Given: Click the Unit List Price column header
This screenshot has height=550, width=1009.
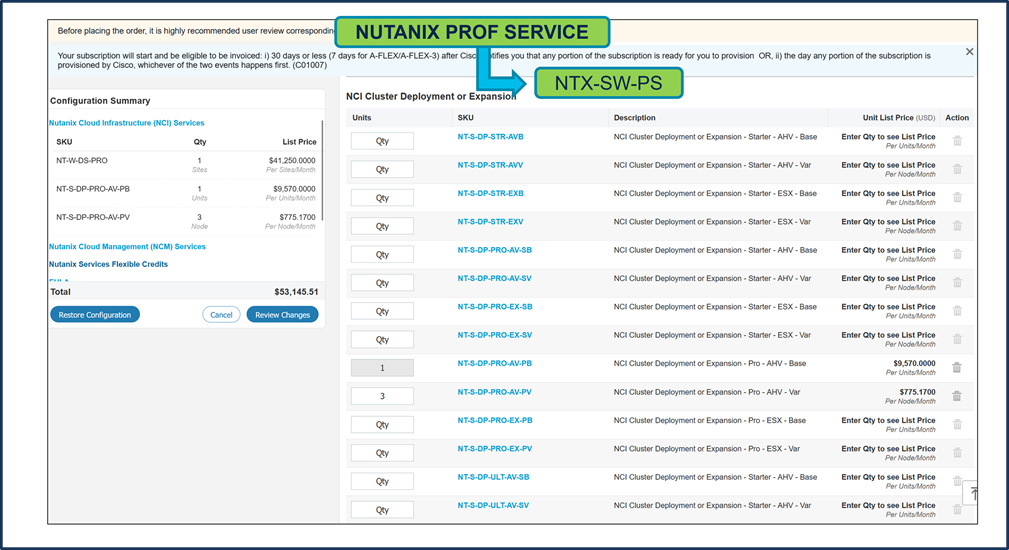Looking at the screenshot, I should (x=898, y=118).
